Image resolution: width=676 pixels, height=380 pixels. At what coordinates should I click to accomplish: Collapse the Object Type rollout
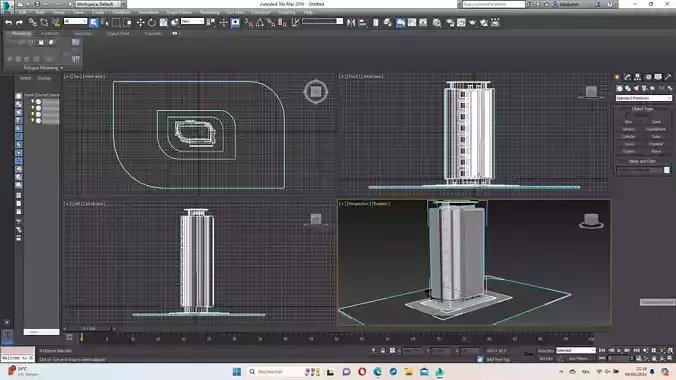click(x=642, y=109)
